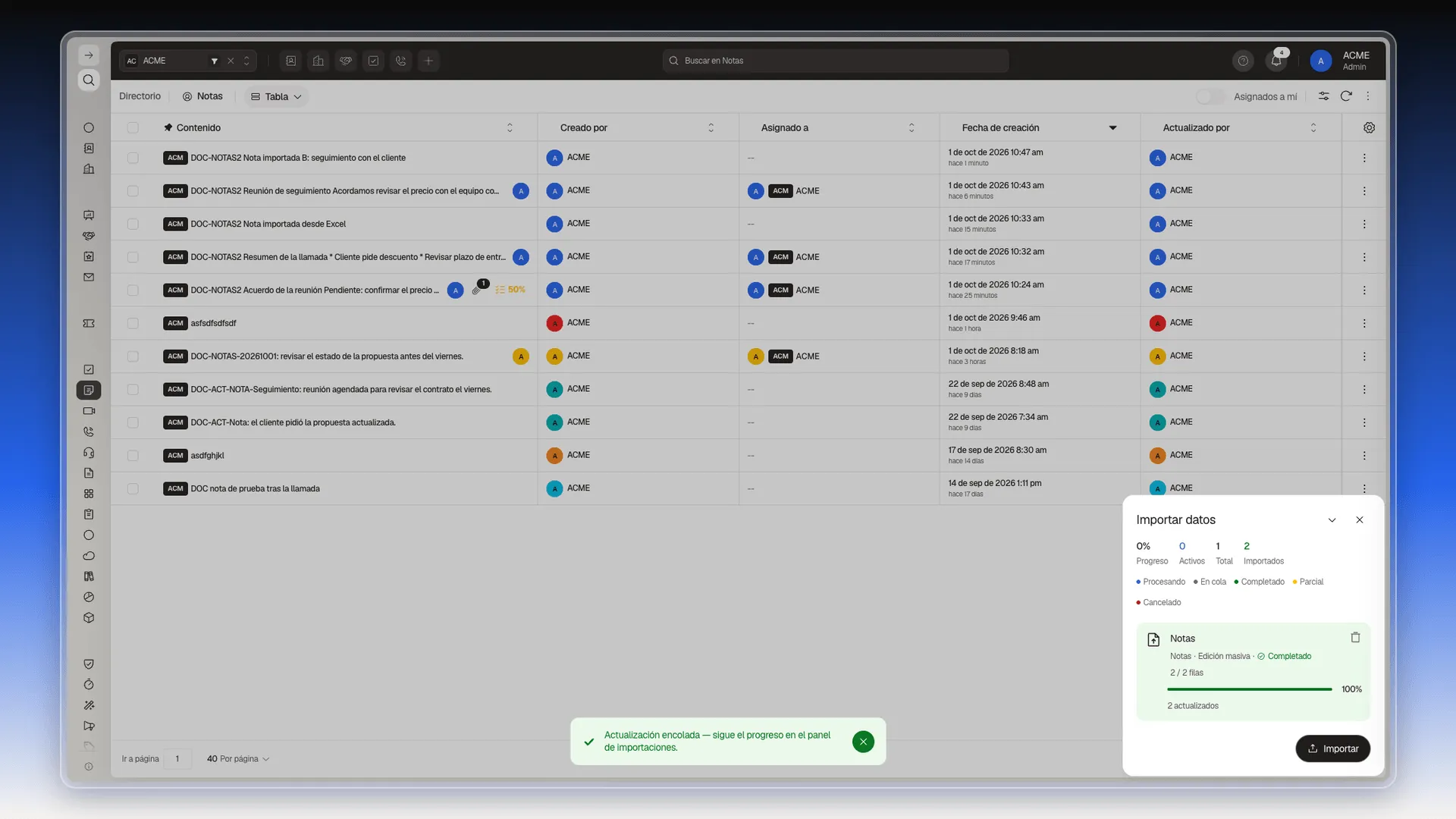
Task: Click the plus icon in top toolbar
Action: tap(428, 61)
